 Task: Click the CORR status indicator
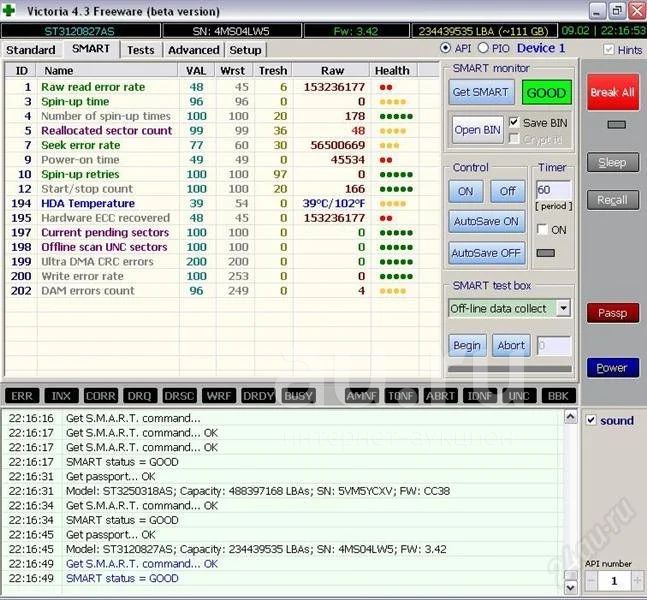pos(101,396)
